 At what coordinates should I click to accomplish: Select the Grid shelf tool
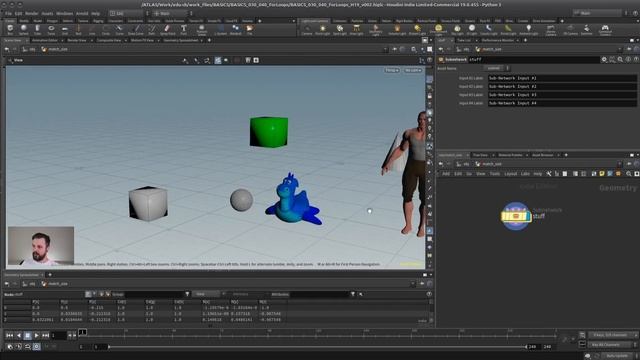tap(64, 29)
